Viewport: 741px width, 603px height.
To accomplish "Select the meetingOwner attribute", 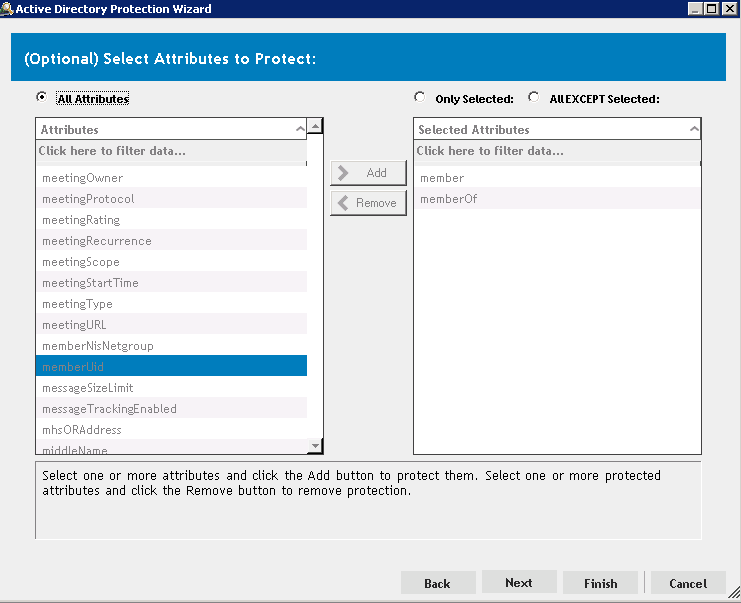I will [83, 178].
